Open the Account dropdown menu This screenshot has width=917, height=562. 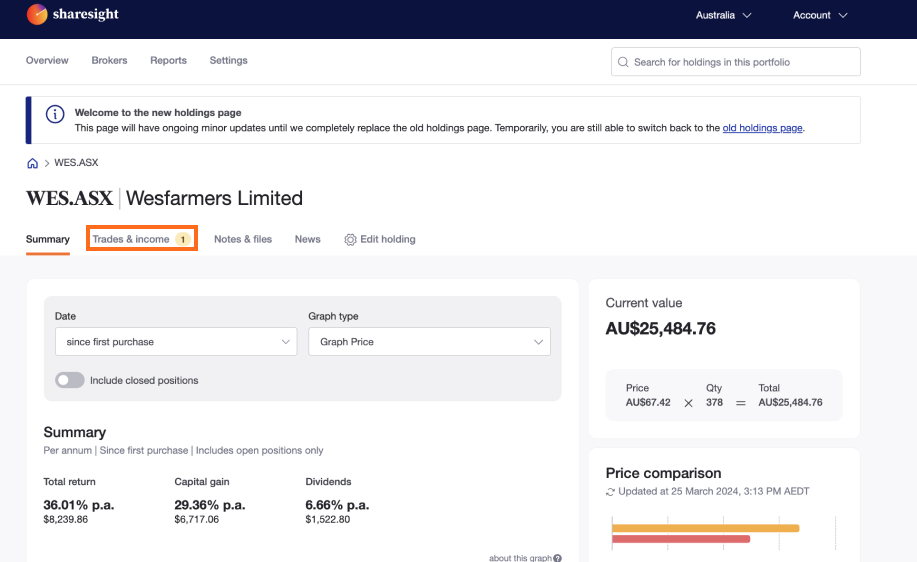click(x=820, y=15)
